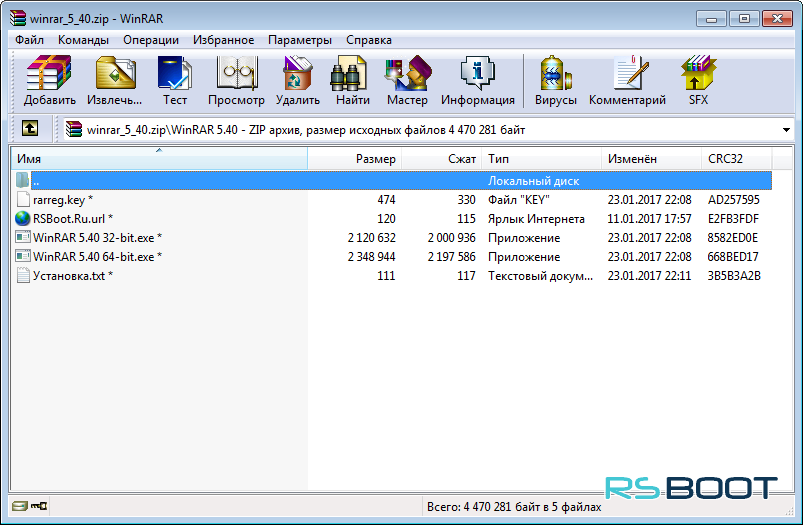Viewport: 803px width, 525px height.
Task: Sort by the Изменён column header
Action: (x=651, y=159)
